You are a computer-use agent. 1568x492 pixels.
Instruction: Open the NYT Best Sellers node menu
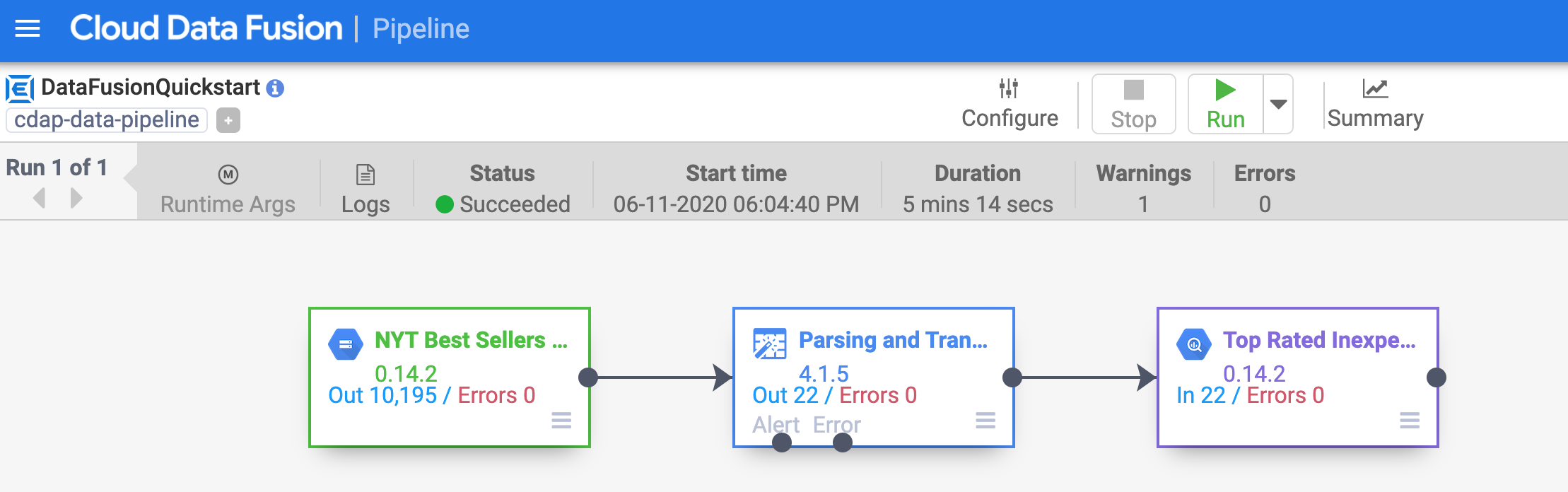pyautogui.click(x=561, y=421)
